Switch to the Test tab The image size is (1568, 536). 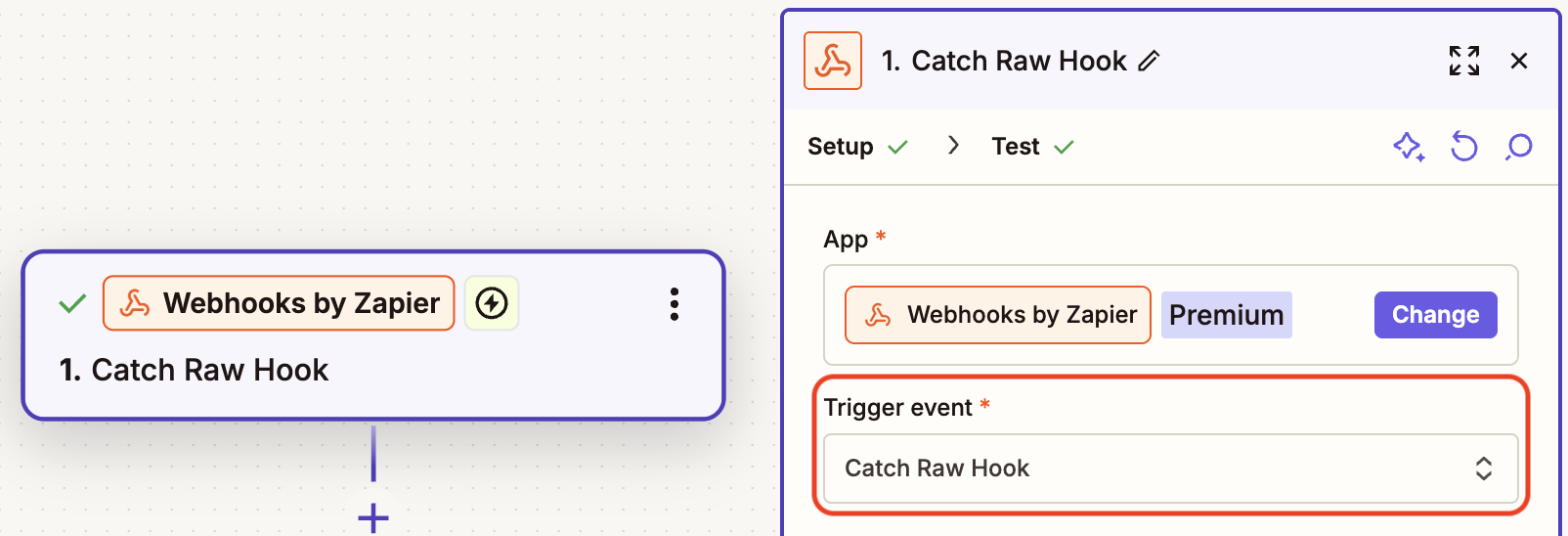click(x=1016, y=147)
